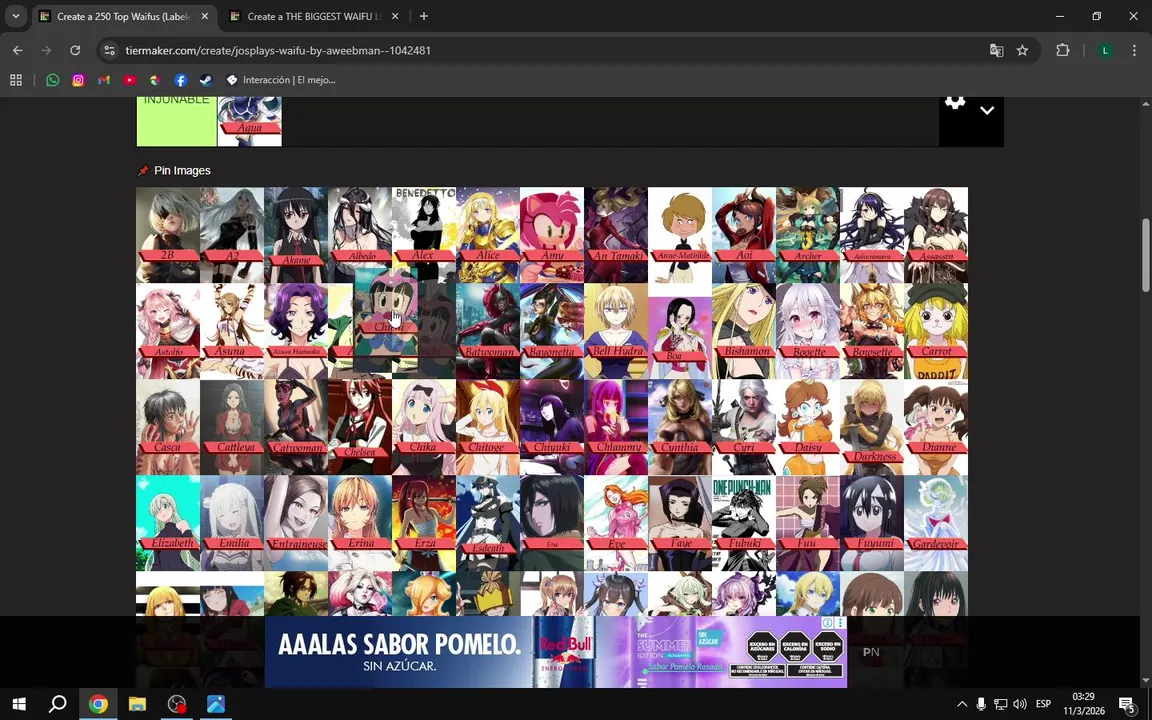
Task: Click the Pin Images label
Action: pyautogui.click(x=182, y=170)
